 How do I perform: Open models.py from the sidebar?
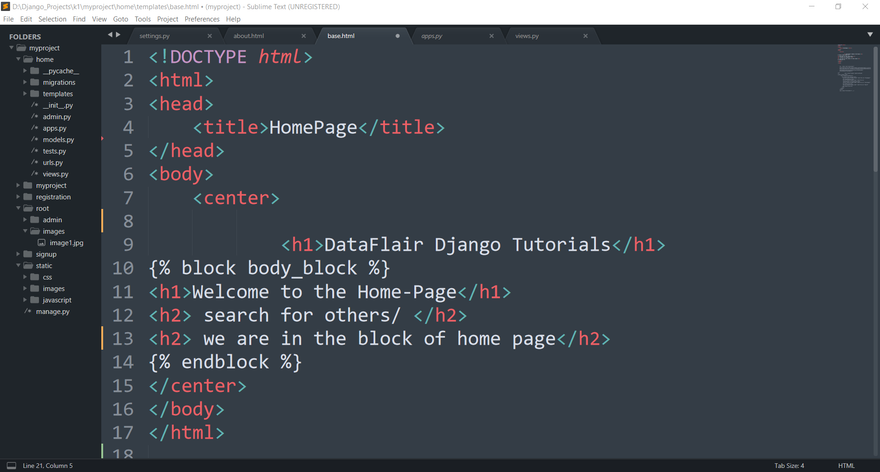tap(58, 140)
